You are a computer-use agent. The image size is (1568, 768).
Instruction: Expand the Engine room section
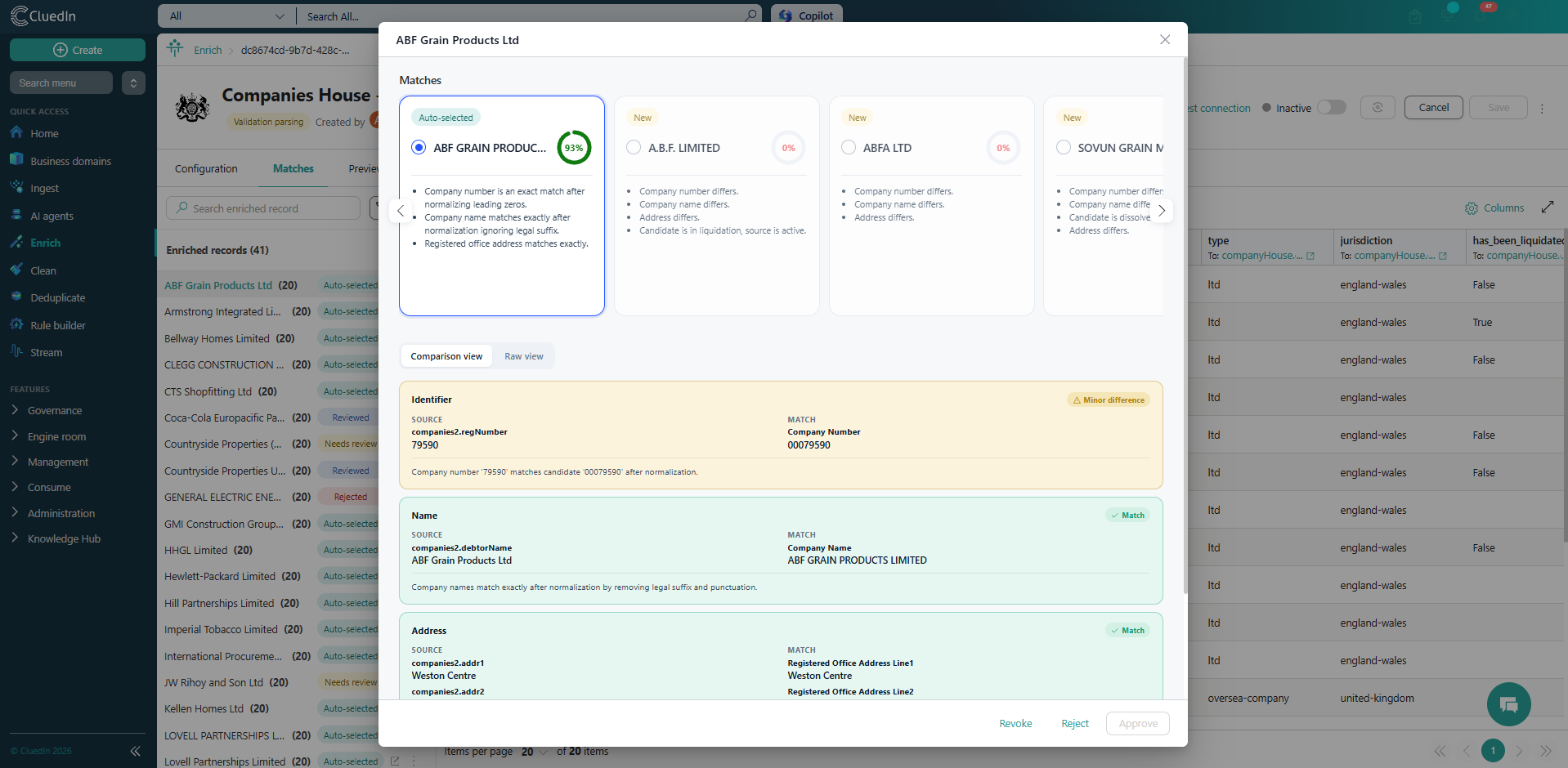click(x=56, y=436)
